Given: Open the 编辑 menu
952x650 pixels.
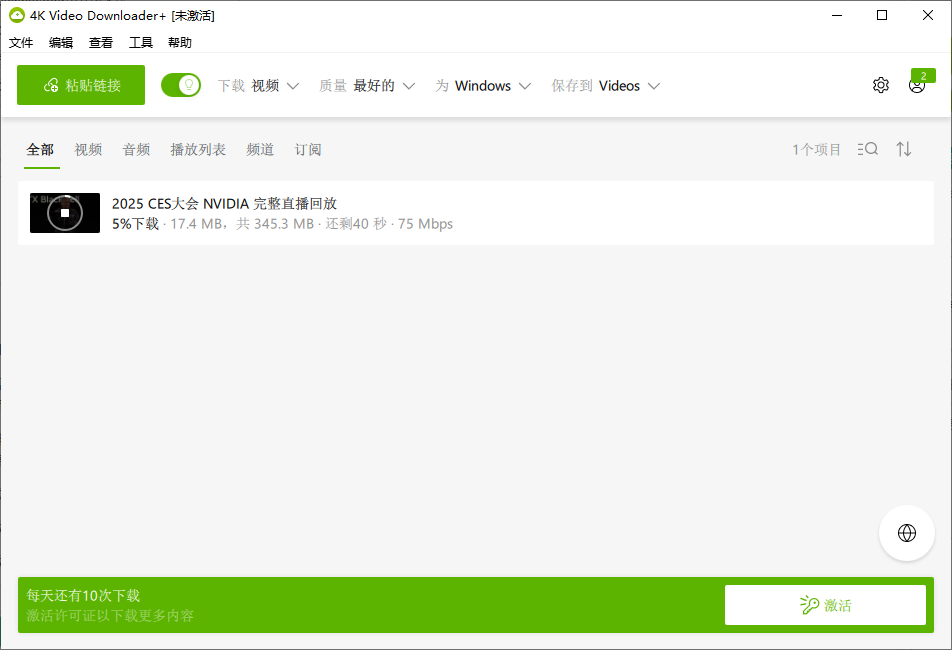Looking at the screenshot, I should click(x=61, y=42).
